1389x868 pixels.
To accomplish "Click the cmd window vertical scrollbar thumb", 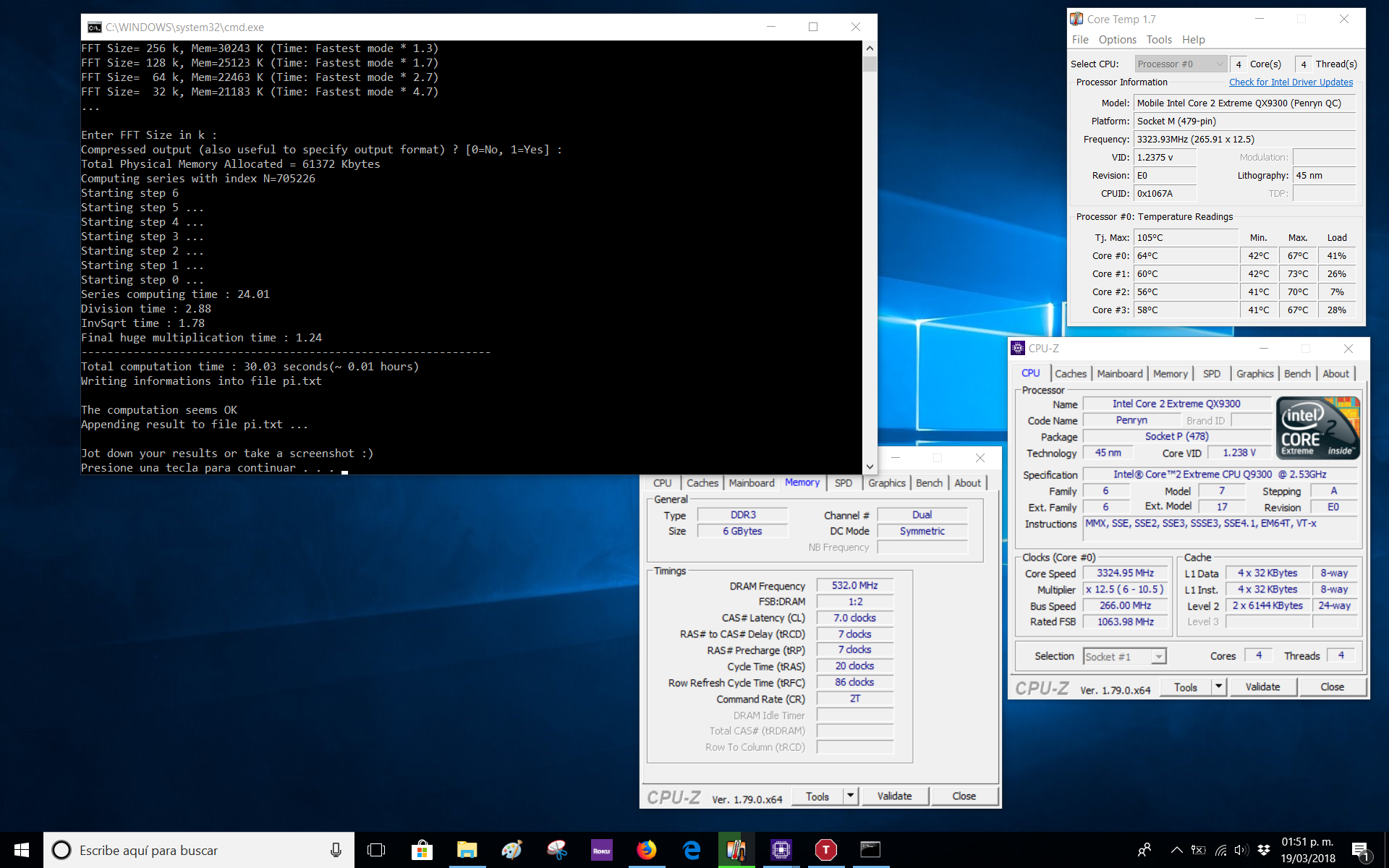I will click(870, 64).
